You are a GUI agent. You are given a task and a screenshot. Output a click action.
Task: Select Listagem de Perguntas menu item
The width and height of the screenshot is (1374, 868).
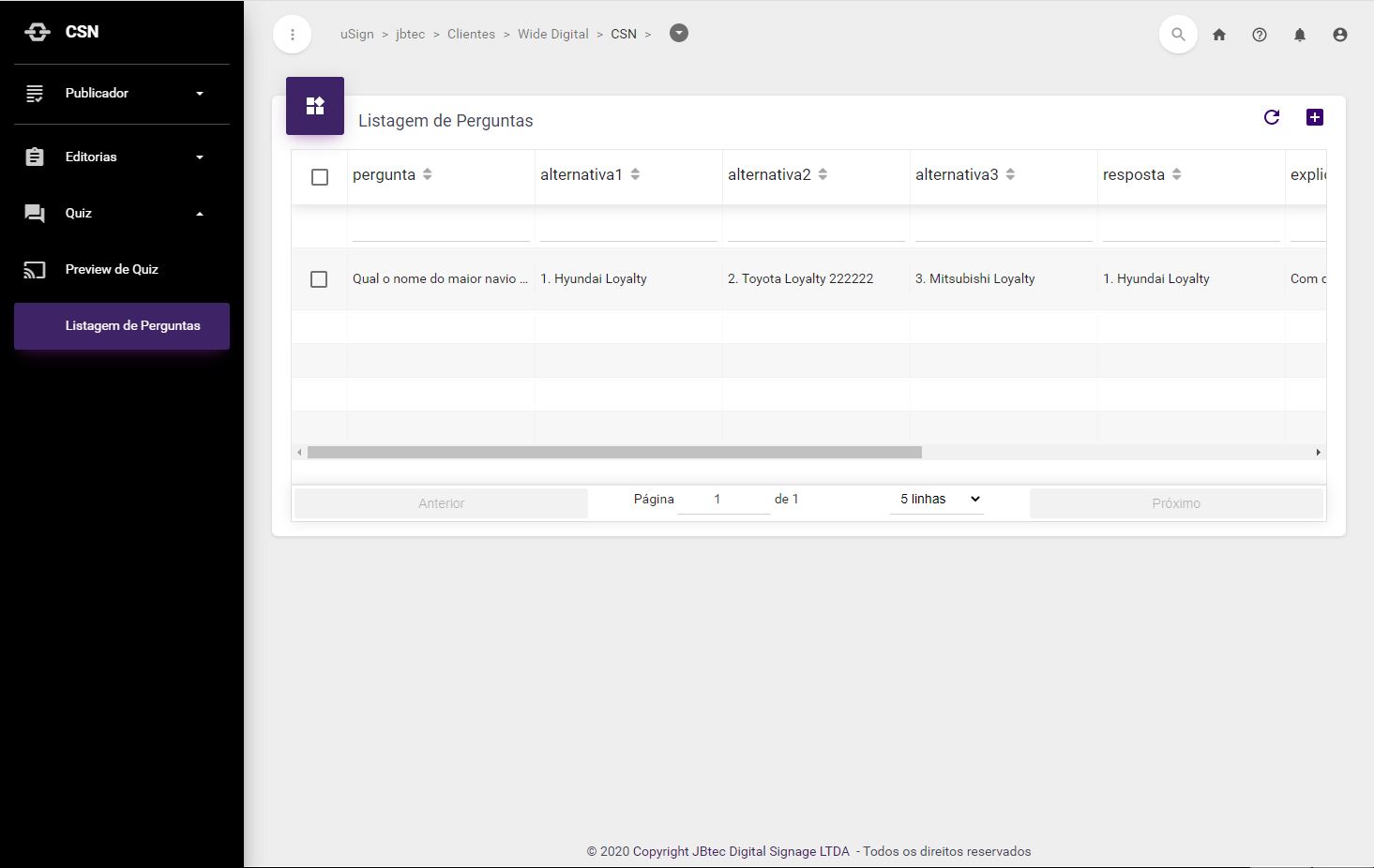tap(122, 326)
